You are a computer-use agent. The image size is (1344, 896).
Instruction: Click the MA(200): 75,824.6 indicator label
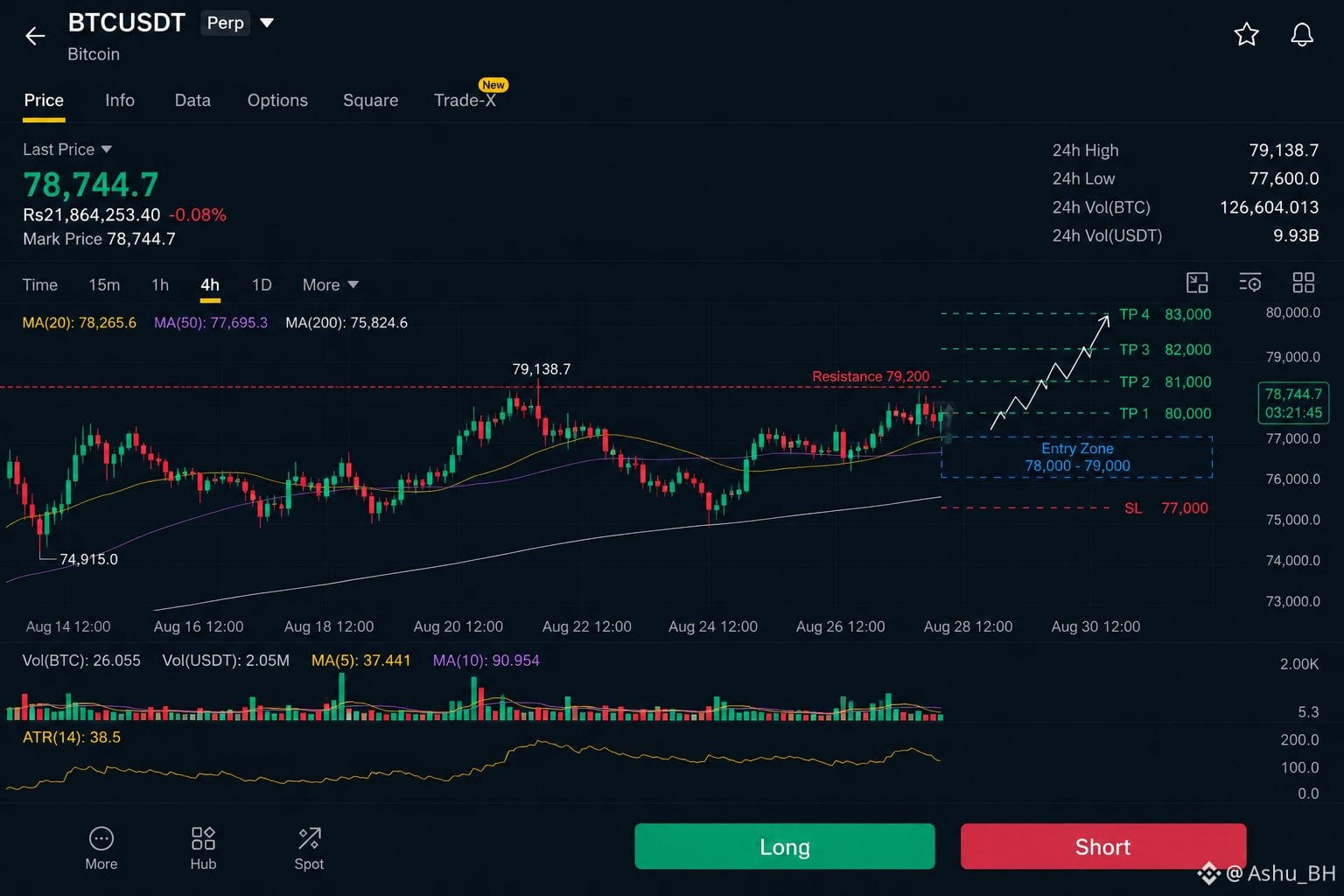click(x=346, y=323)
